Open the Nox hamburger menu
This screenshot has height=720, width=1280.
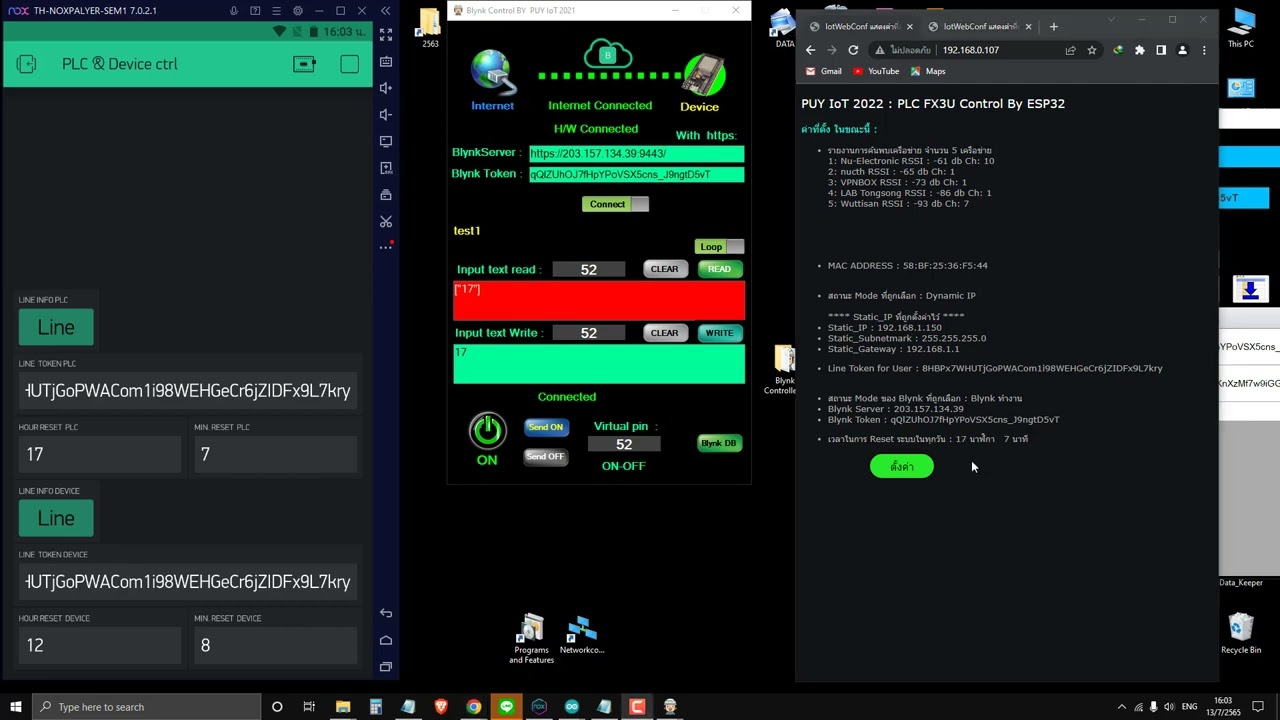coord(276,11)
